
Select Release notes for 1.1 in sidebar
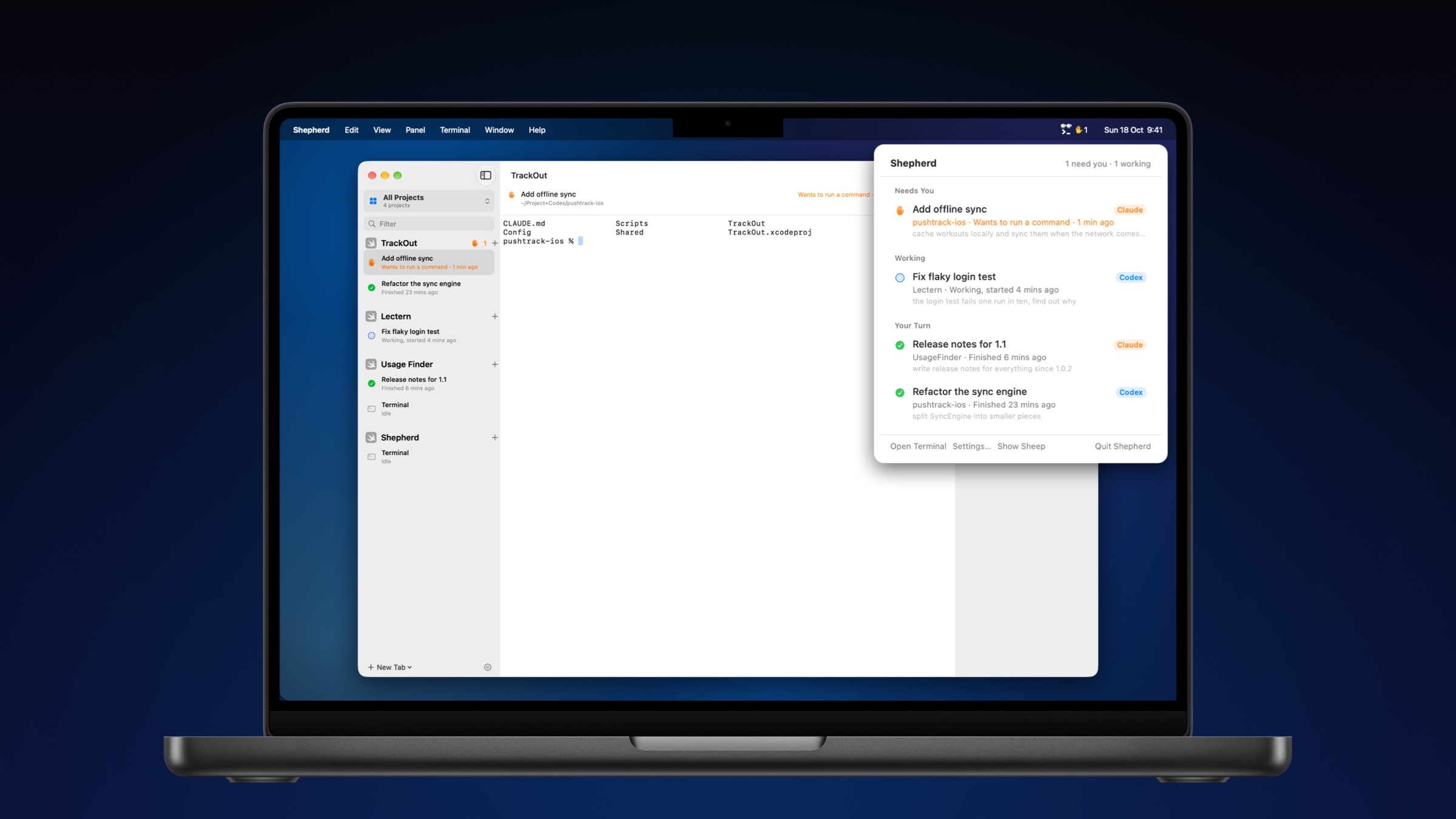(x=429, y=383)
